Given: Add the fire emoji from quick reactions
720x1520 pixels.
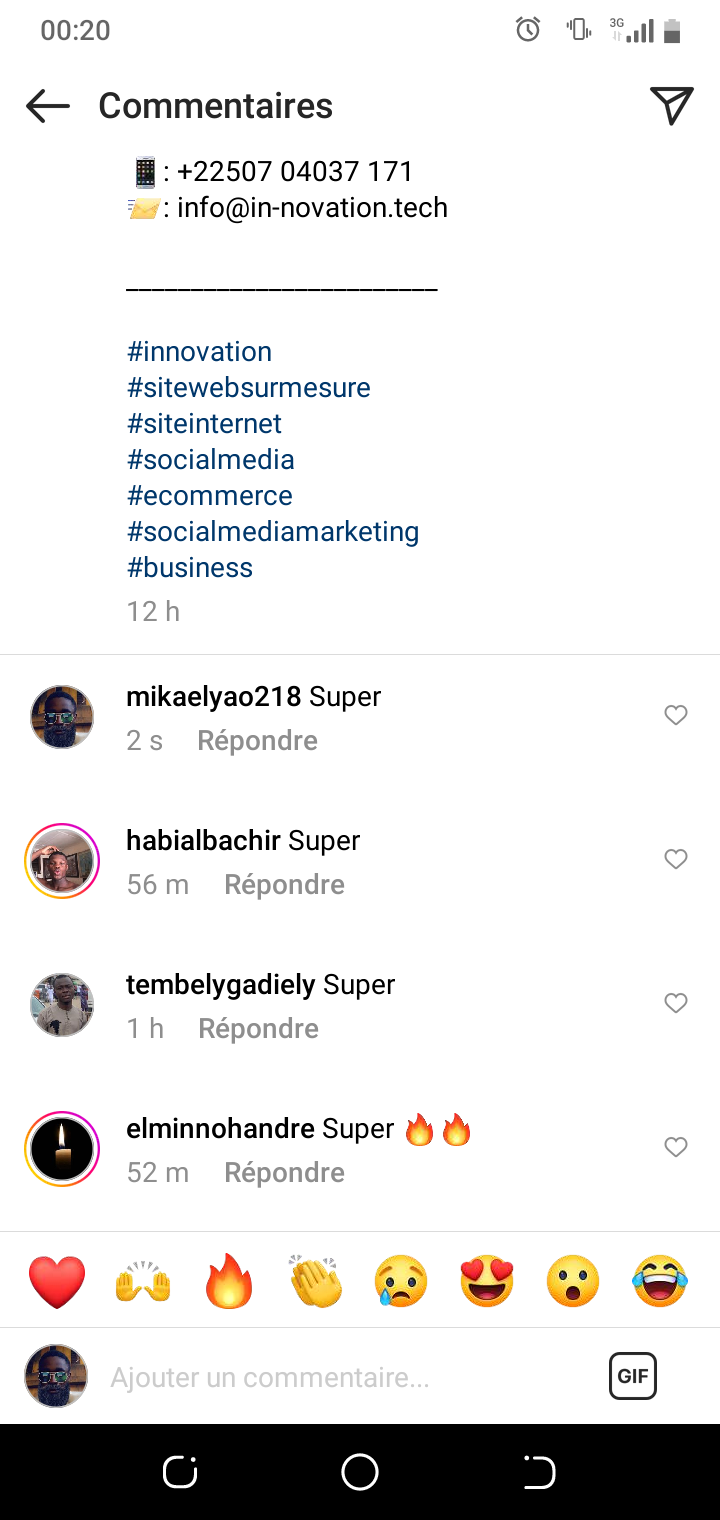Looking at the screenshot, I should point(230,1281).
